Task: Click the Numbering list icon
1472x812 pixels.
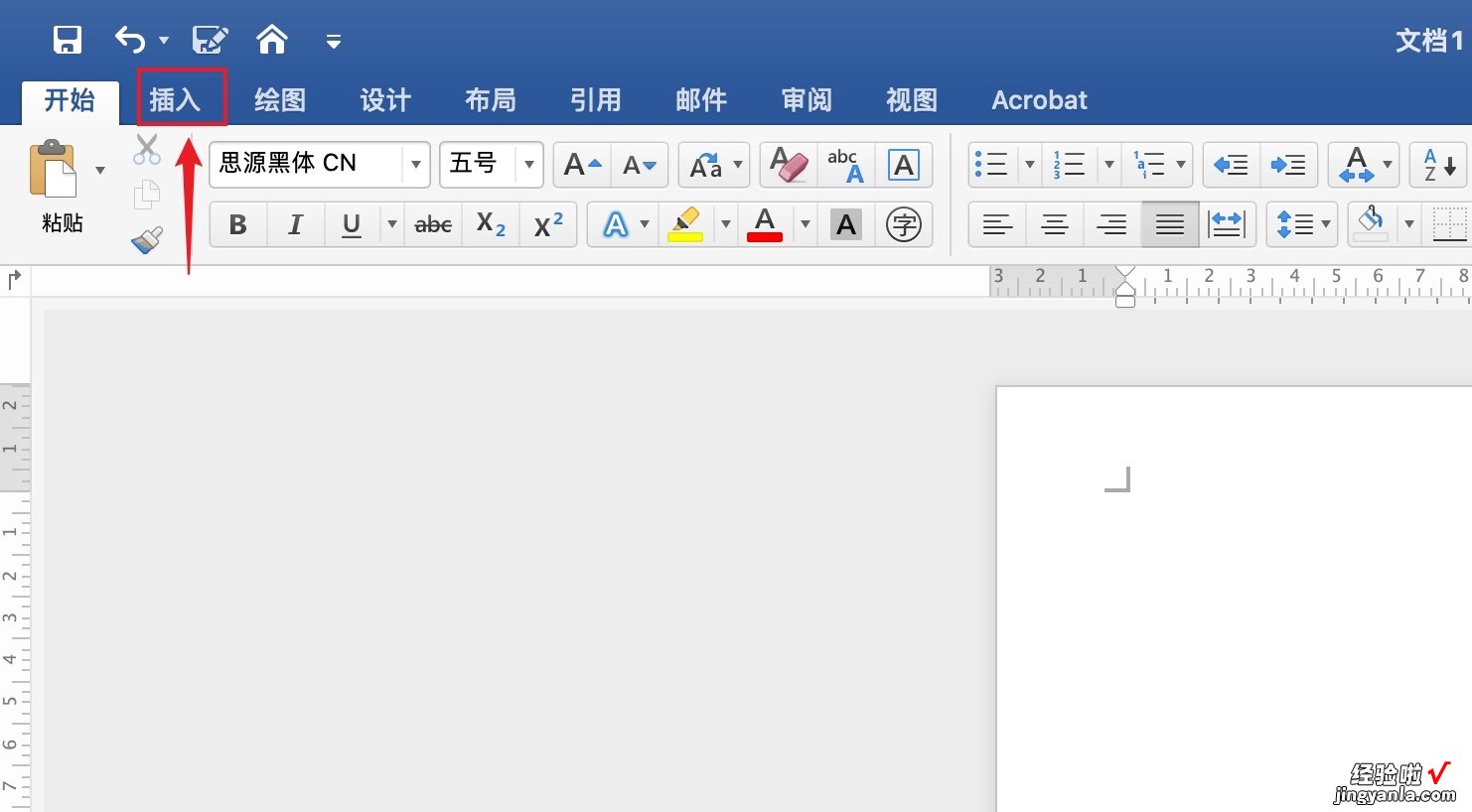Action: click(x=1070, y=165)
